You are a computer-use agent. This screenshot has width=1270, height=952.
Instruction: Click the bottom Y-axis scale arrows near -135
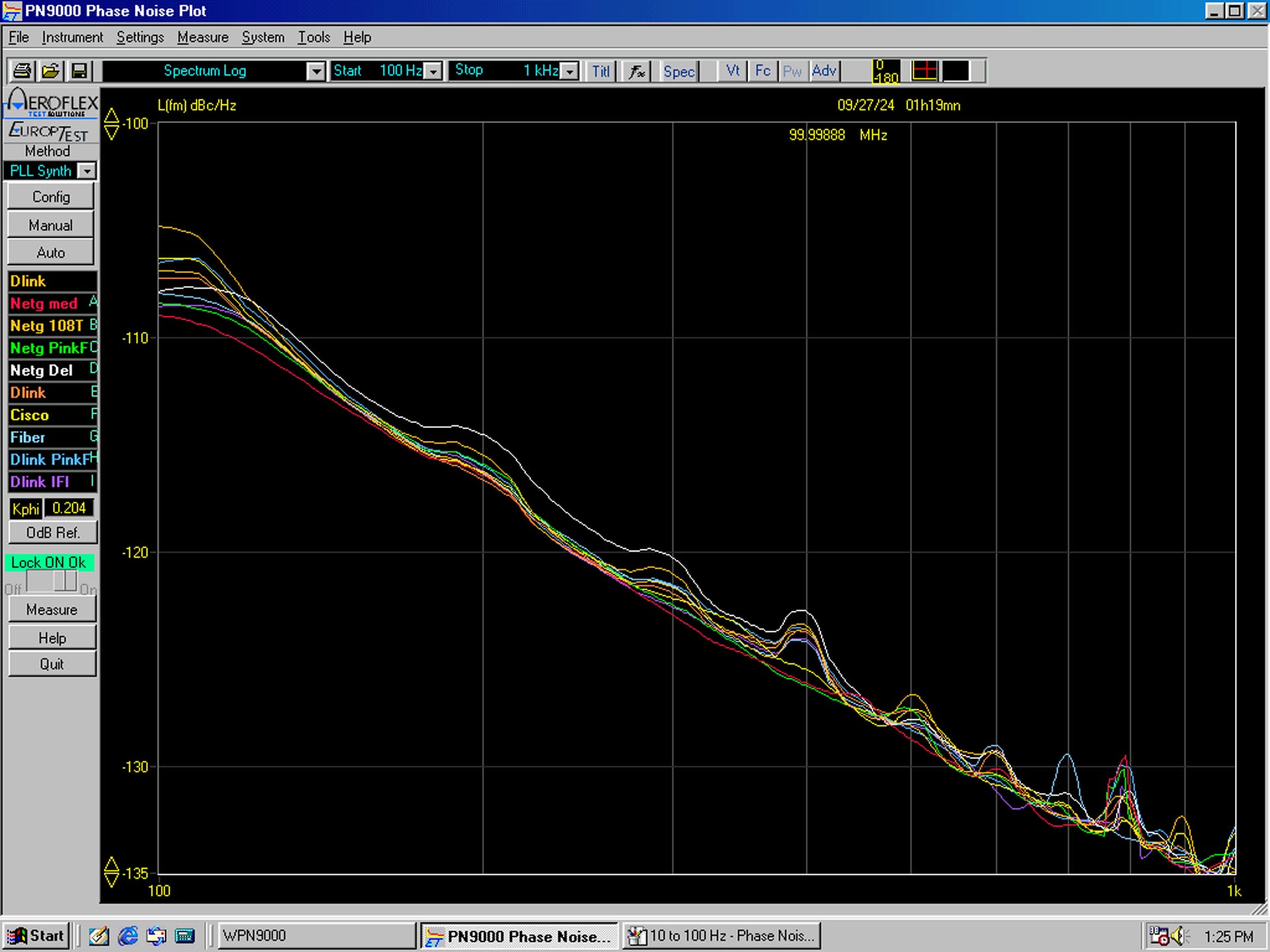tap(112, 873)
